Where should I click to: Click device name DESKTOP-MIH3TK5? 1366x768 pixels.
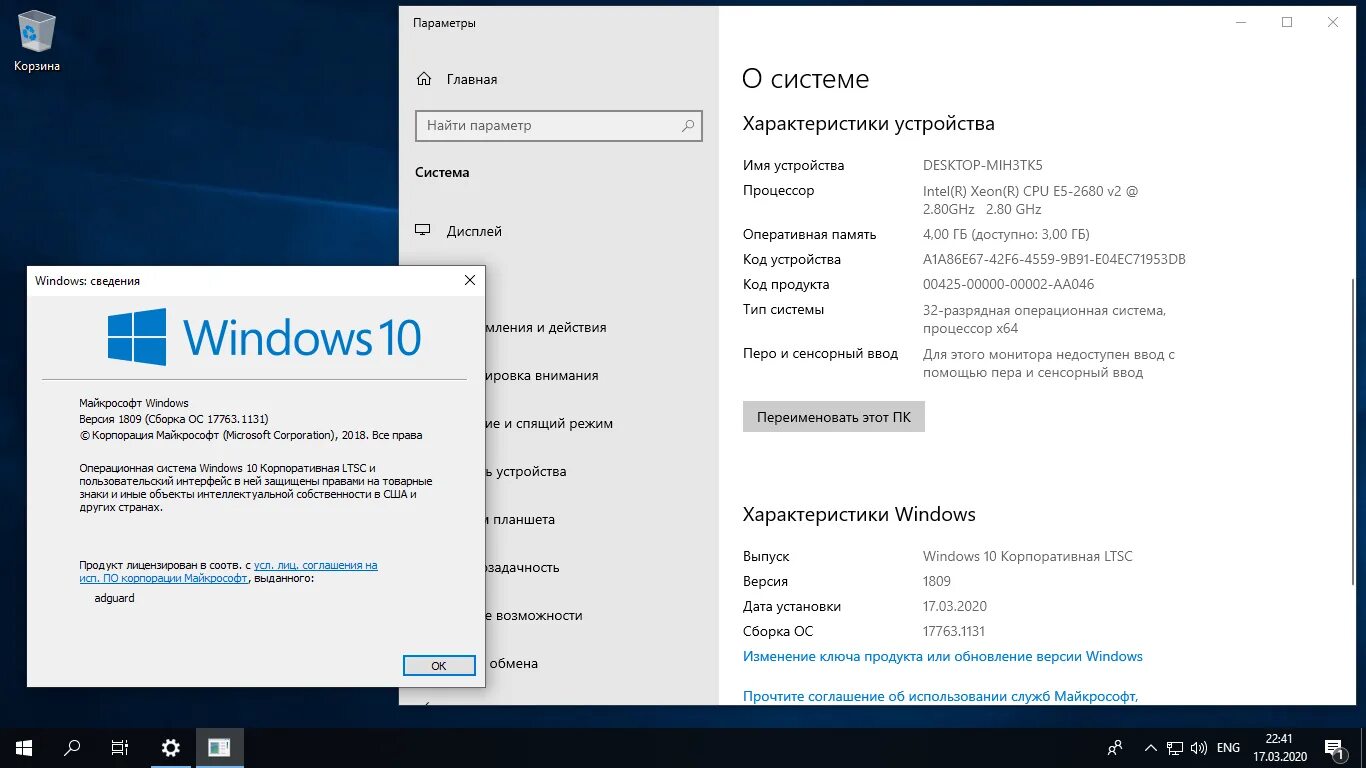point(983,166)
